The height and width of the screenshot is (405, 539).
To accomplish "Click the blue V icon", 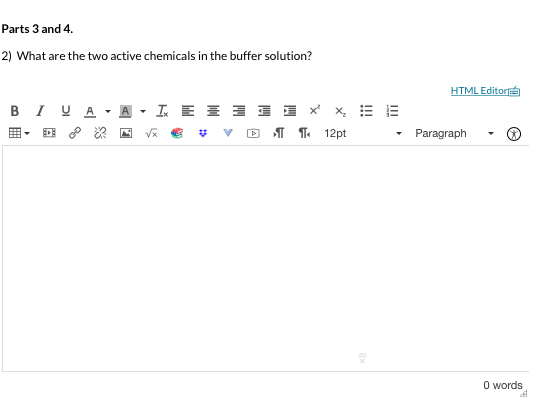I will click(228, 133).
